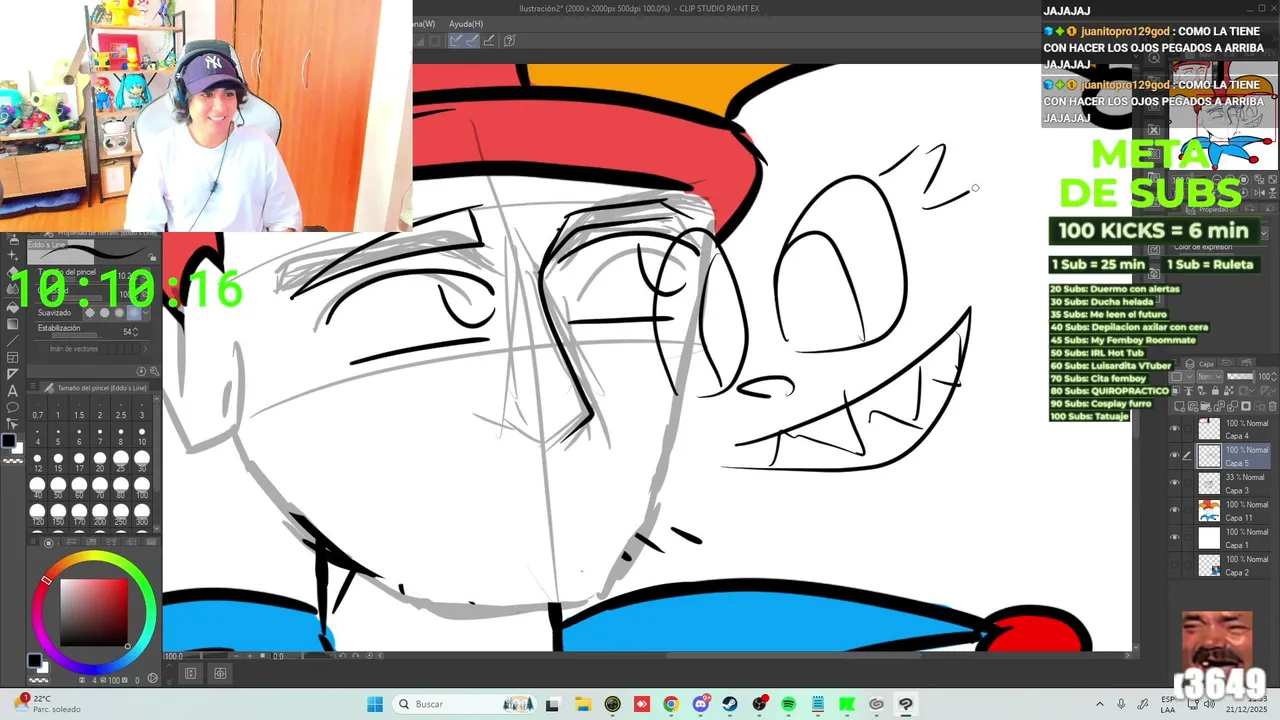Hide layer Capa 5
The width and height of the screenshot is (1280, 720).
[x=1174, y=455]
